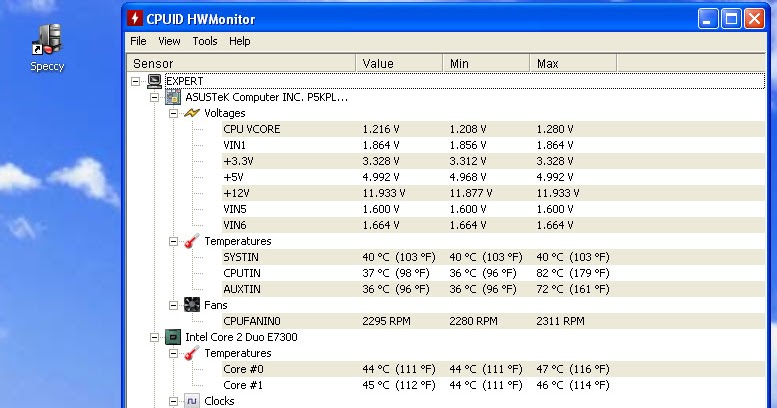
Task: Select the Voltages tree label
Action: [x=224, y=113]
